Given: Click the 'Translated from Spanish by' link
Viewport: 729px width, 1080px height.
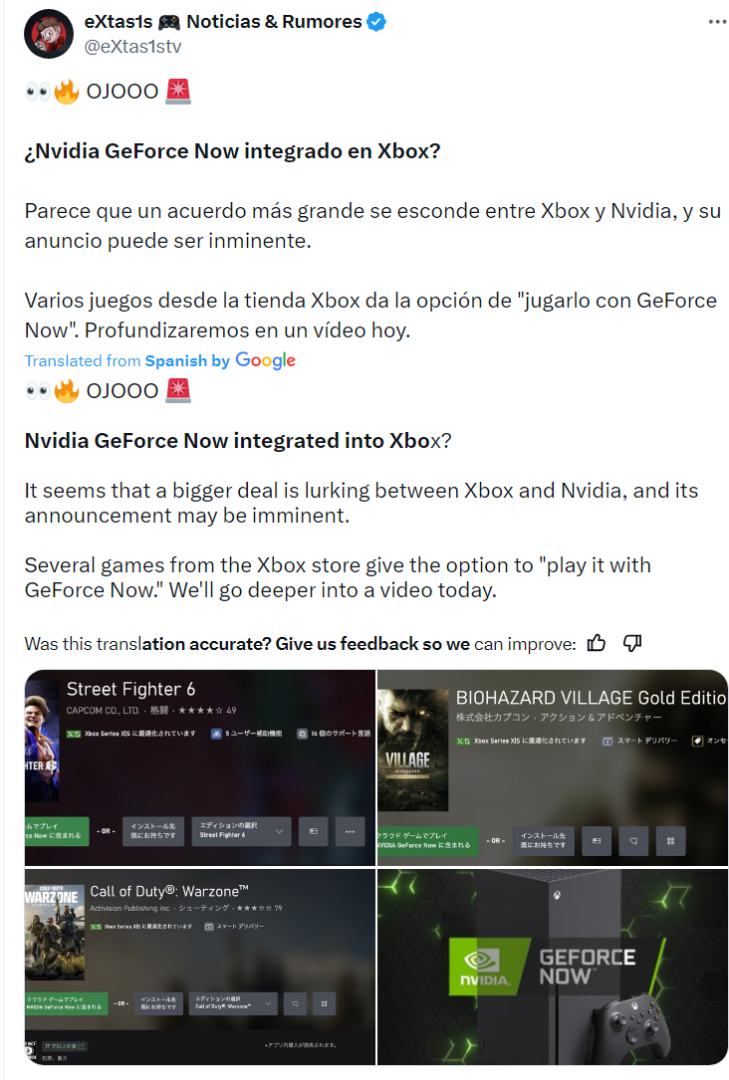Looking at the screenshot, I should pyautogui.click(x=127, y=361).
